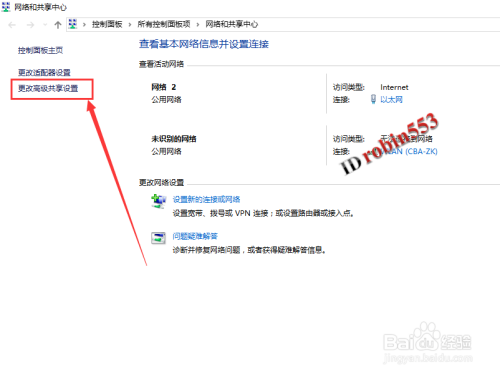Screen dimensions: 500x375
Task: Click the title bar network center icon
Action: (x=6, y=7)
